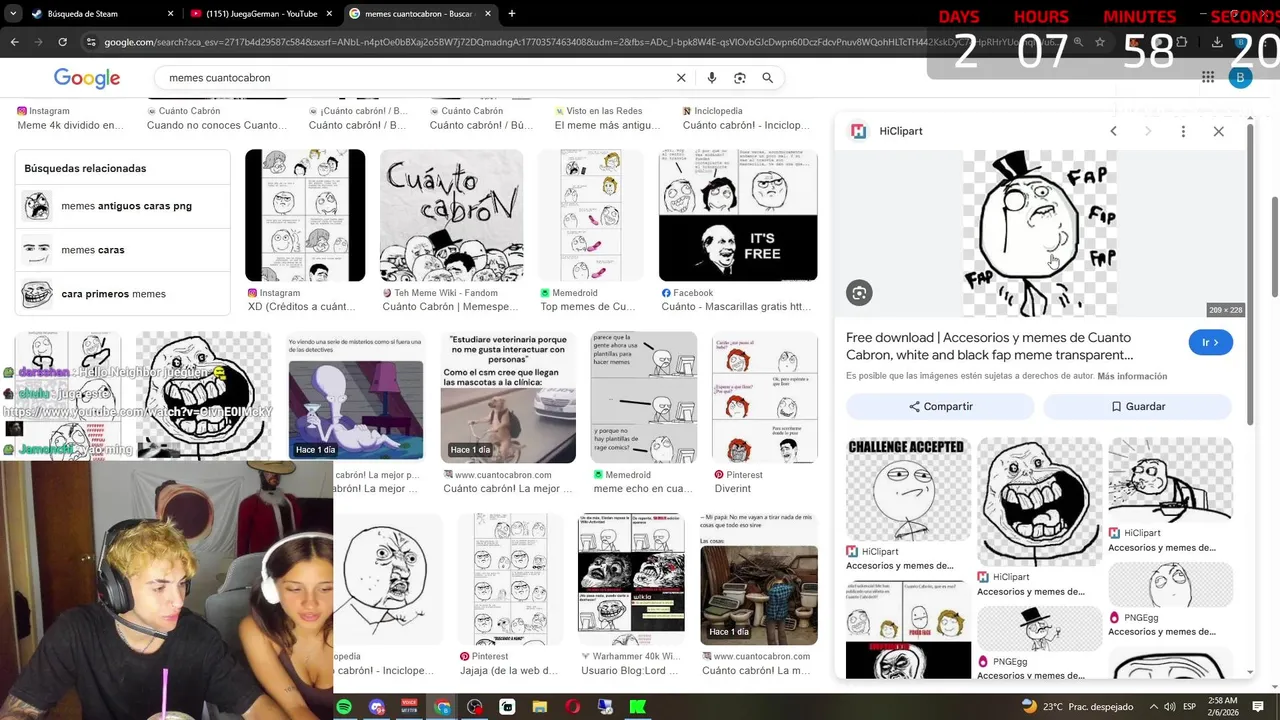
Task: Go to Google home via logo
Action: click(87, 78)
